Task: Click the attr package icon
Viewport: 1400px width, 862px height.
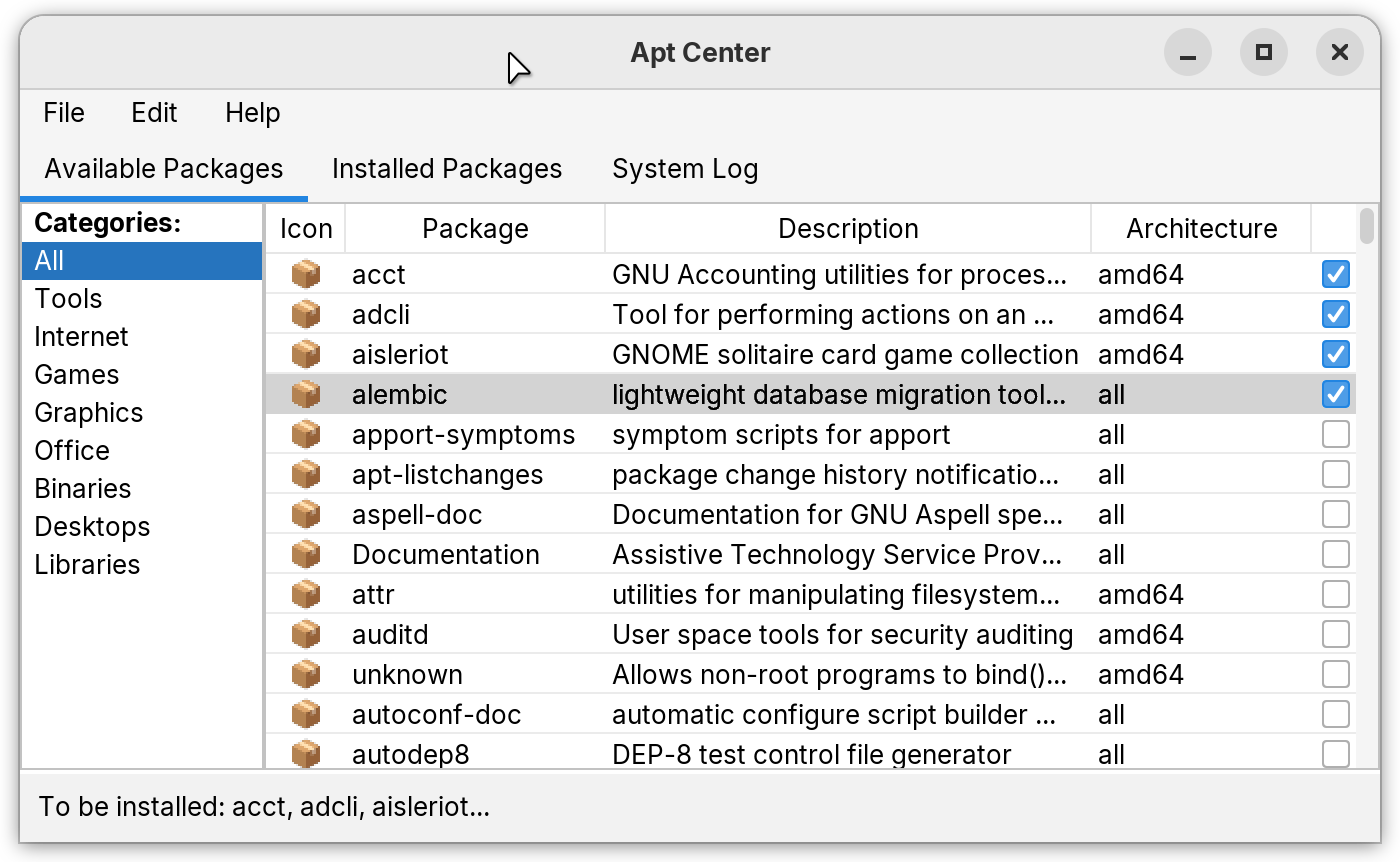Action: point(306,593)
